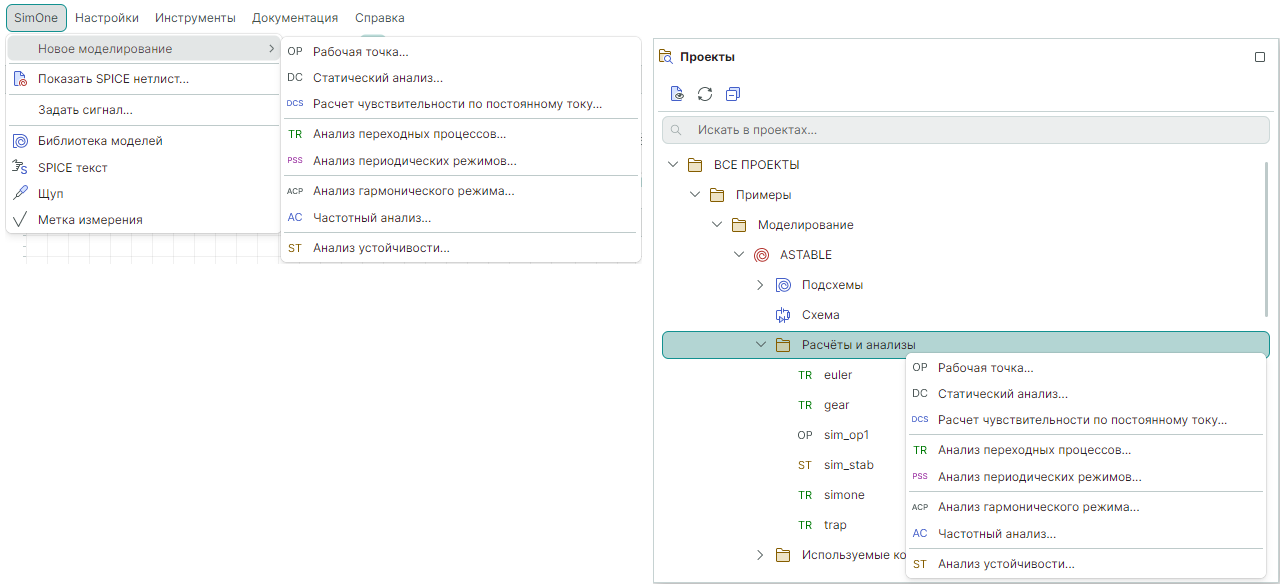Collapse the Примеры folder chevron
The image size is (1283, 586).
pos(695,195)
